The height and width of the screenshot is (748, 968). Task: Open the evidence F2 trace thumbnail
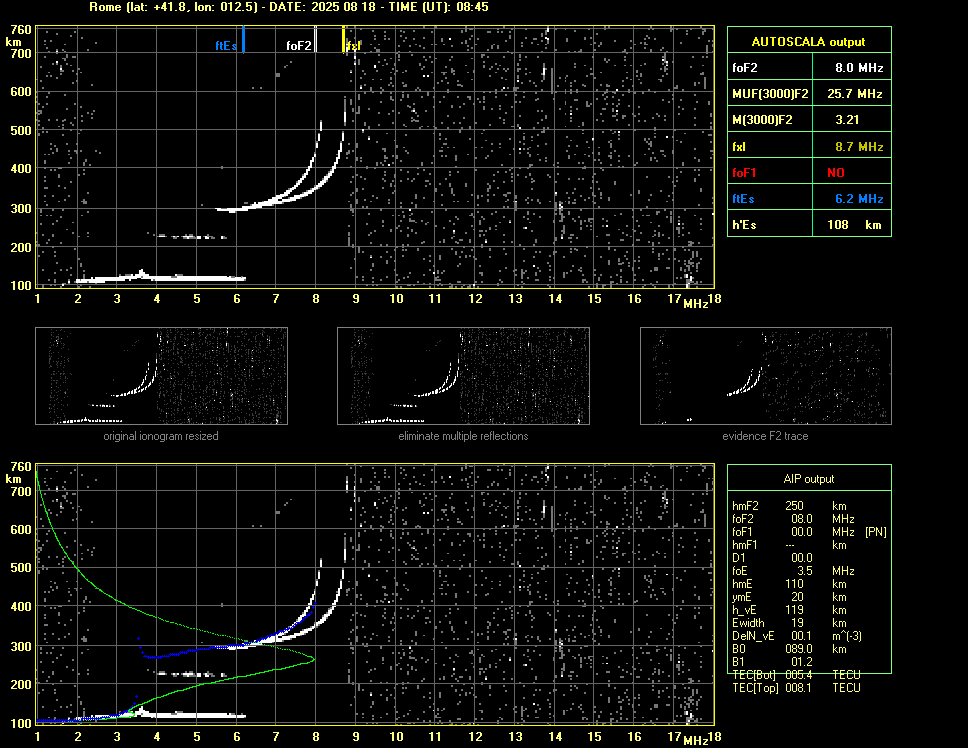pyautogui.click(x=766, y=376)
